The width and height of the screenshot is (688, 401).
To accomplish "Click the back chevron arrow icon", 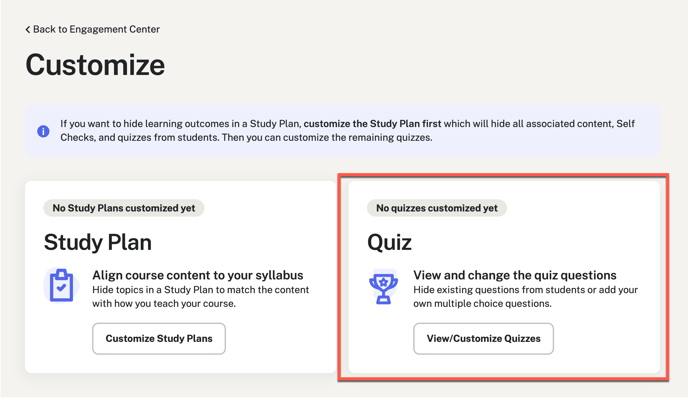I will tap(28, 30).
